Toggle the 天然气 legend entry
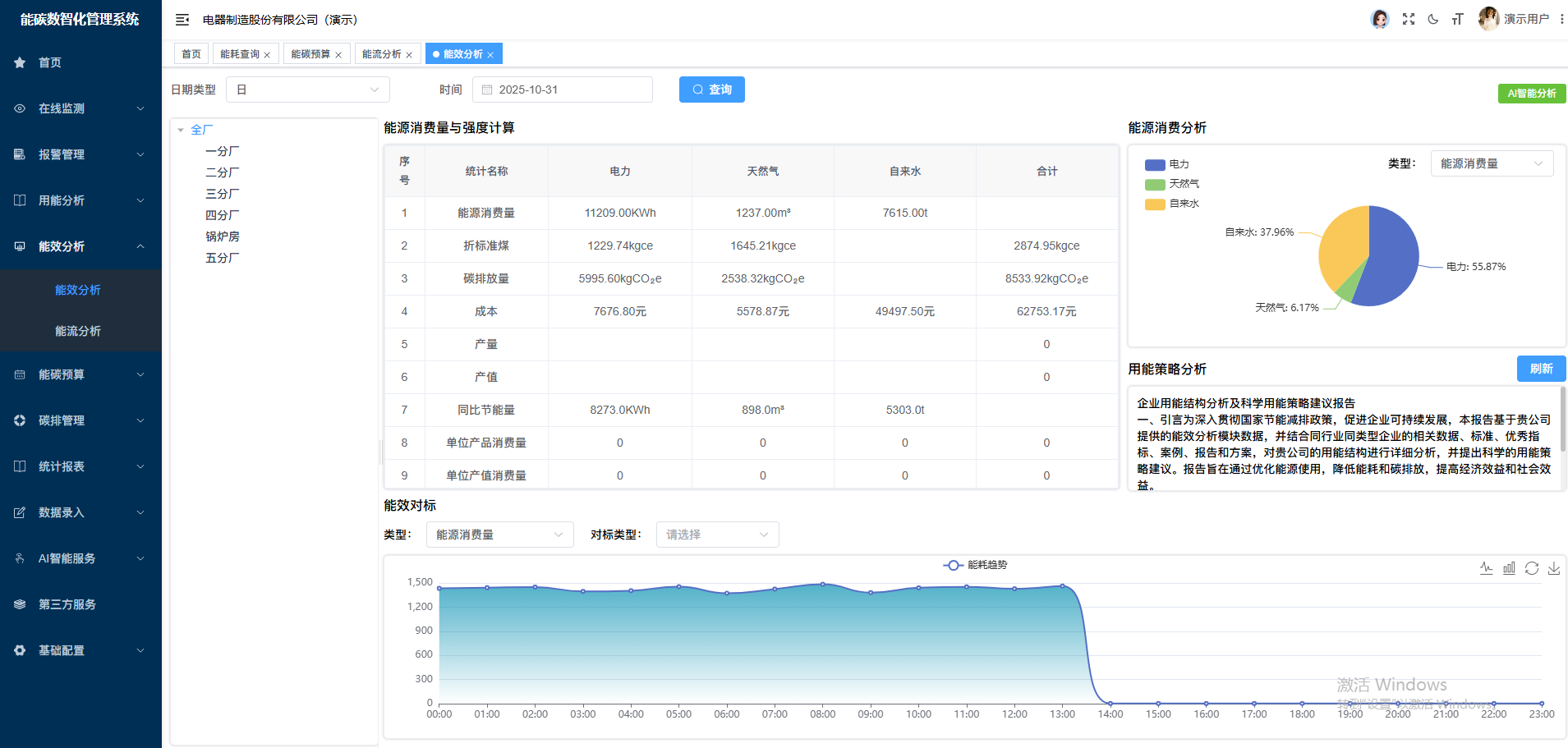This screenshot has height=748, width=1568. tap(1175, 184)
